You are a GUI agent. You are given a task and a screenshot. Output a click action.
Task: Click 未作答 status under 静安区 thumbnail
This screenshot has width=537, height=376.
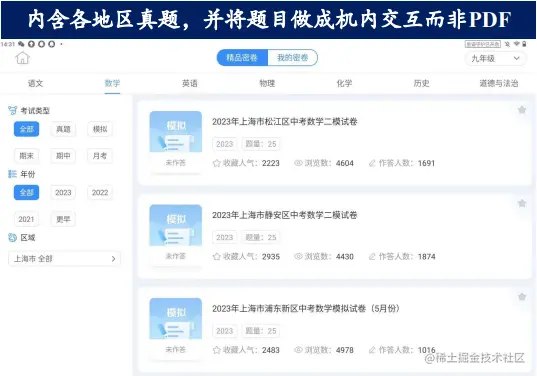click(x=176, y=256)
